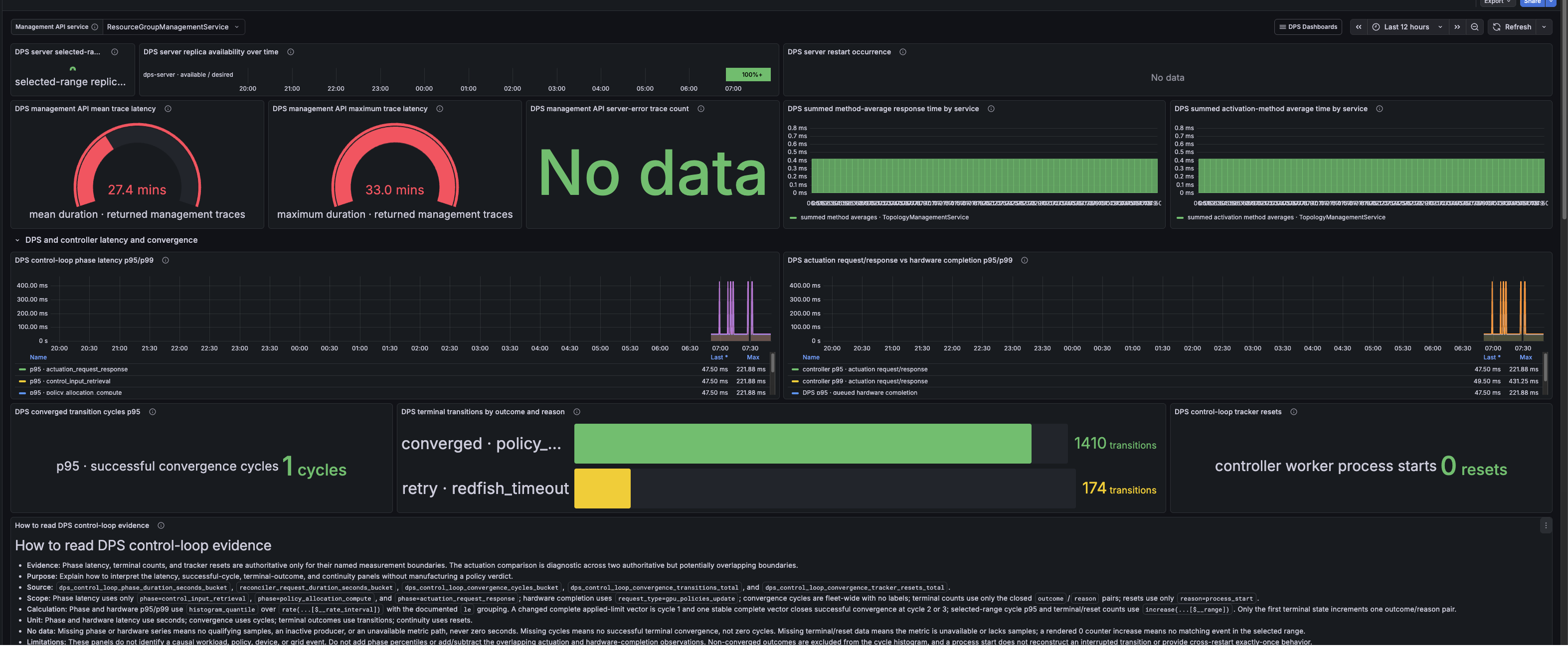Click the 27.4 mins mean duration gauge value
This screenshot has width=1568, height=656.
[137, 190]
